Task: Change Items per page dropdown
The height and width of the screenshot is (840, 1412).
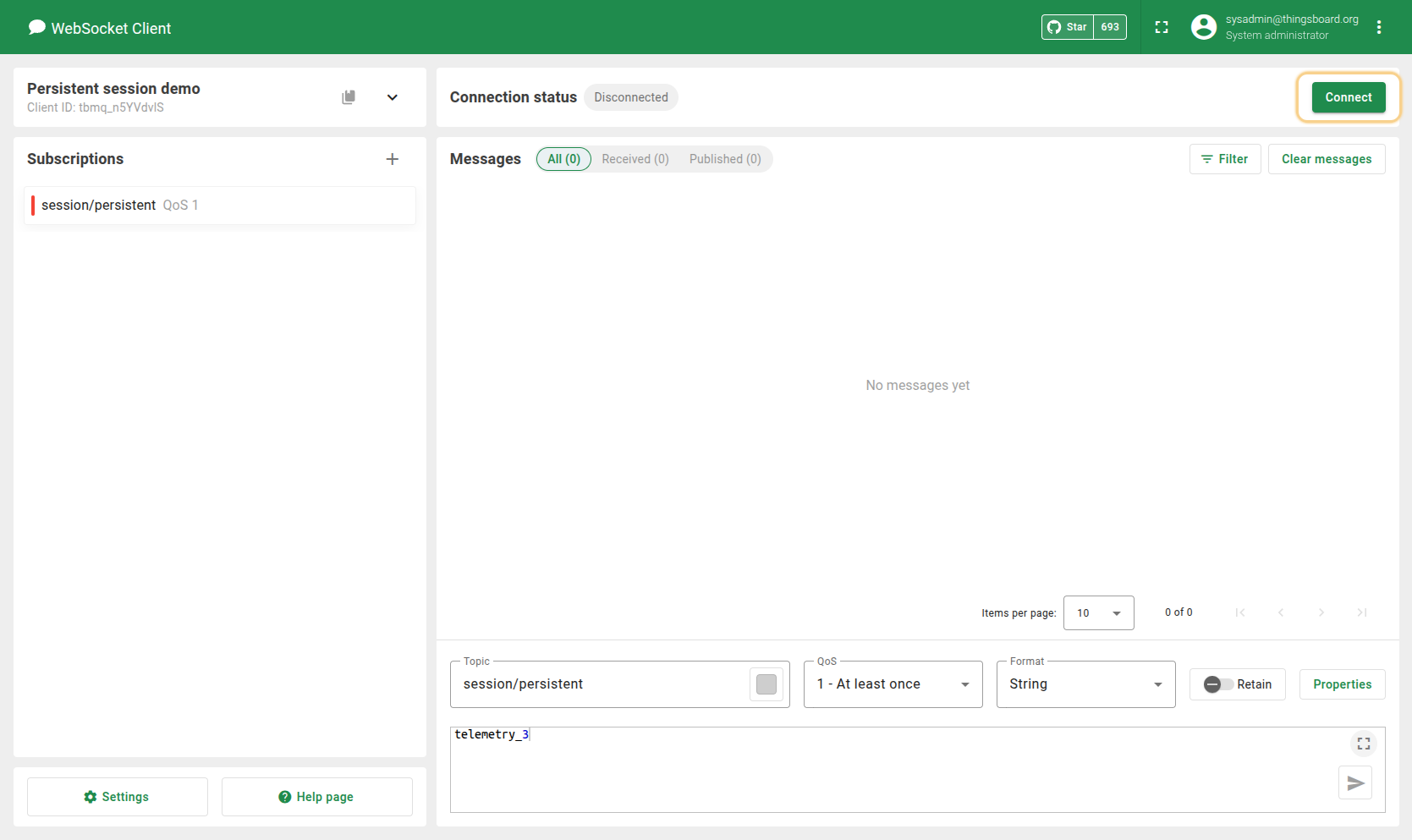Action: (x=1098, y=613)
